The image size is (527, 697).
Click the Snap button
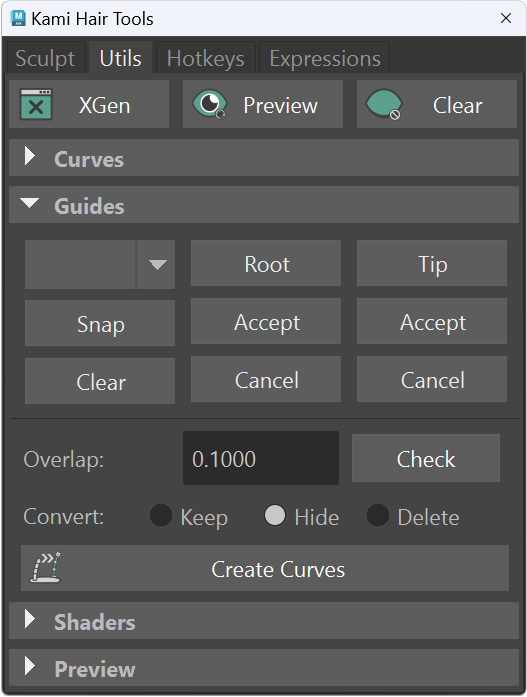[x=100, y=323]
